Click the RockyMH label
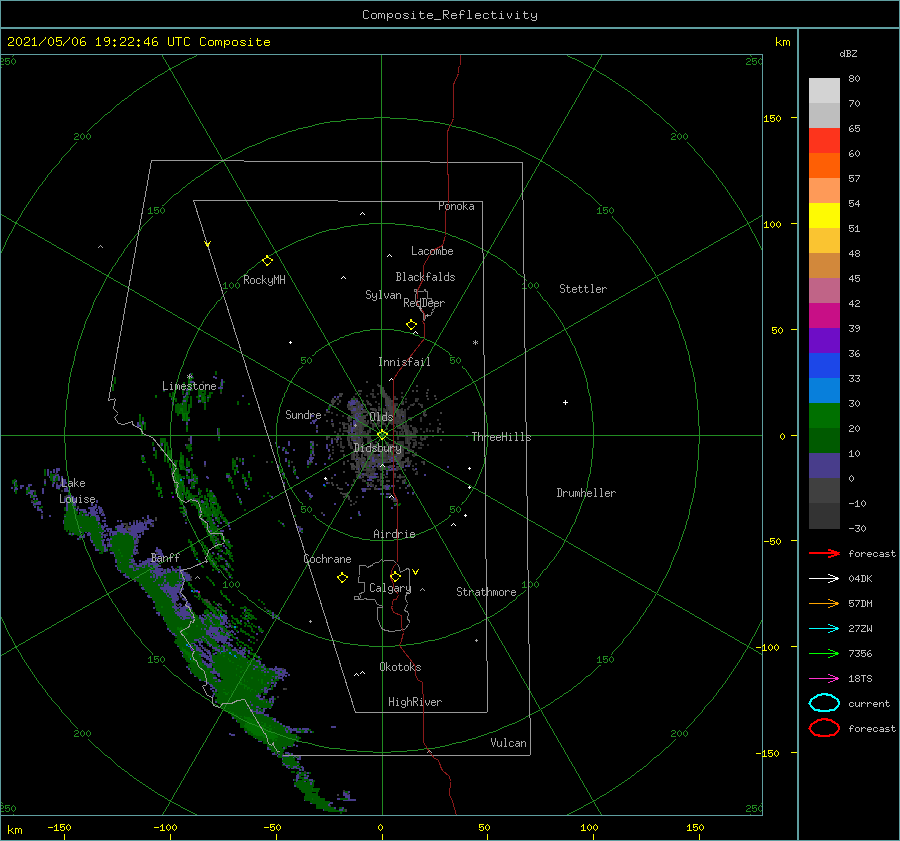 pyautogui.click(x=264, y=280)
